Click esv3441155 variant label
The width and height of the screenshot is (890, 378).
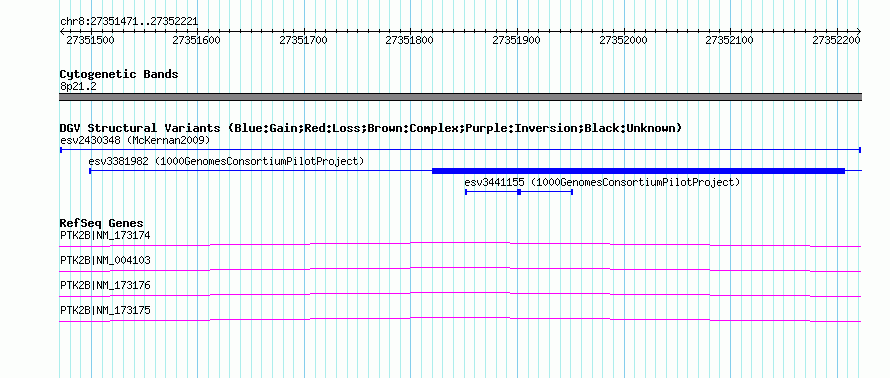tap(602, 183)
